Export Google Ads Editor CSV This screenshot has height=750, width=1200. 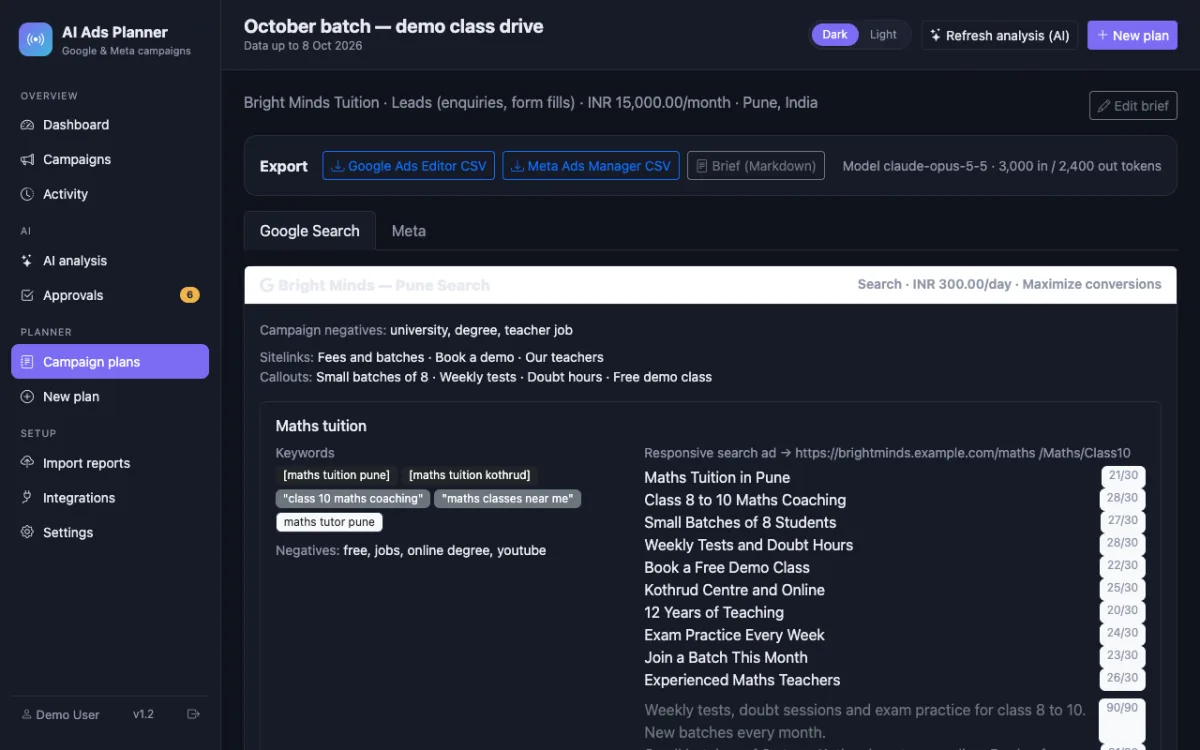(x=408, y=166)
